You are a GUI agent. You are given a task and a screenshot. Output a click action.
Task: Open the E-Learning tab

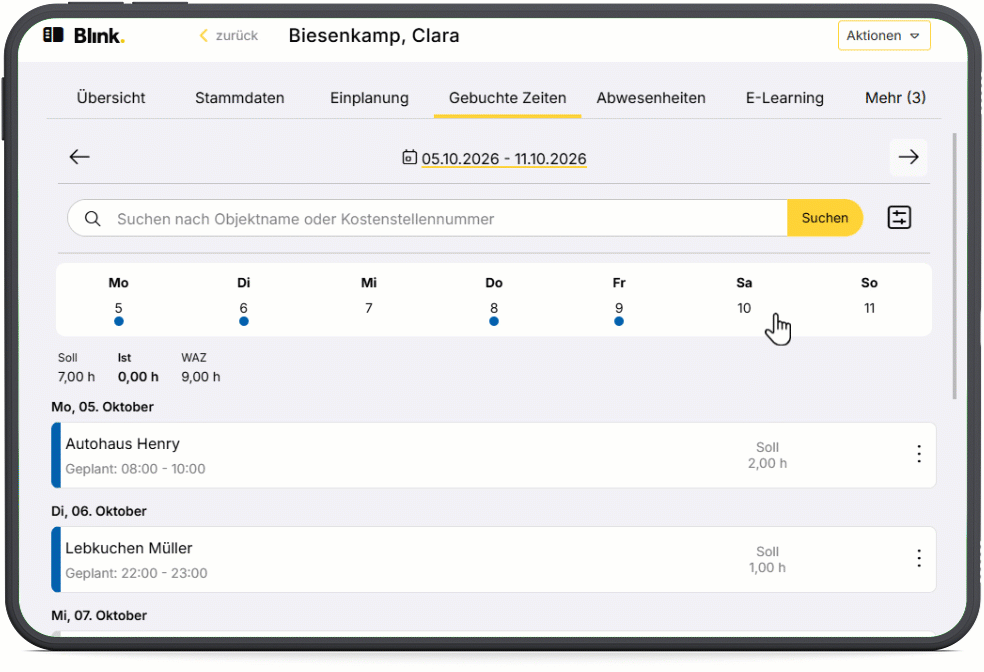pos(784,98)
